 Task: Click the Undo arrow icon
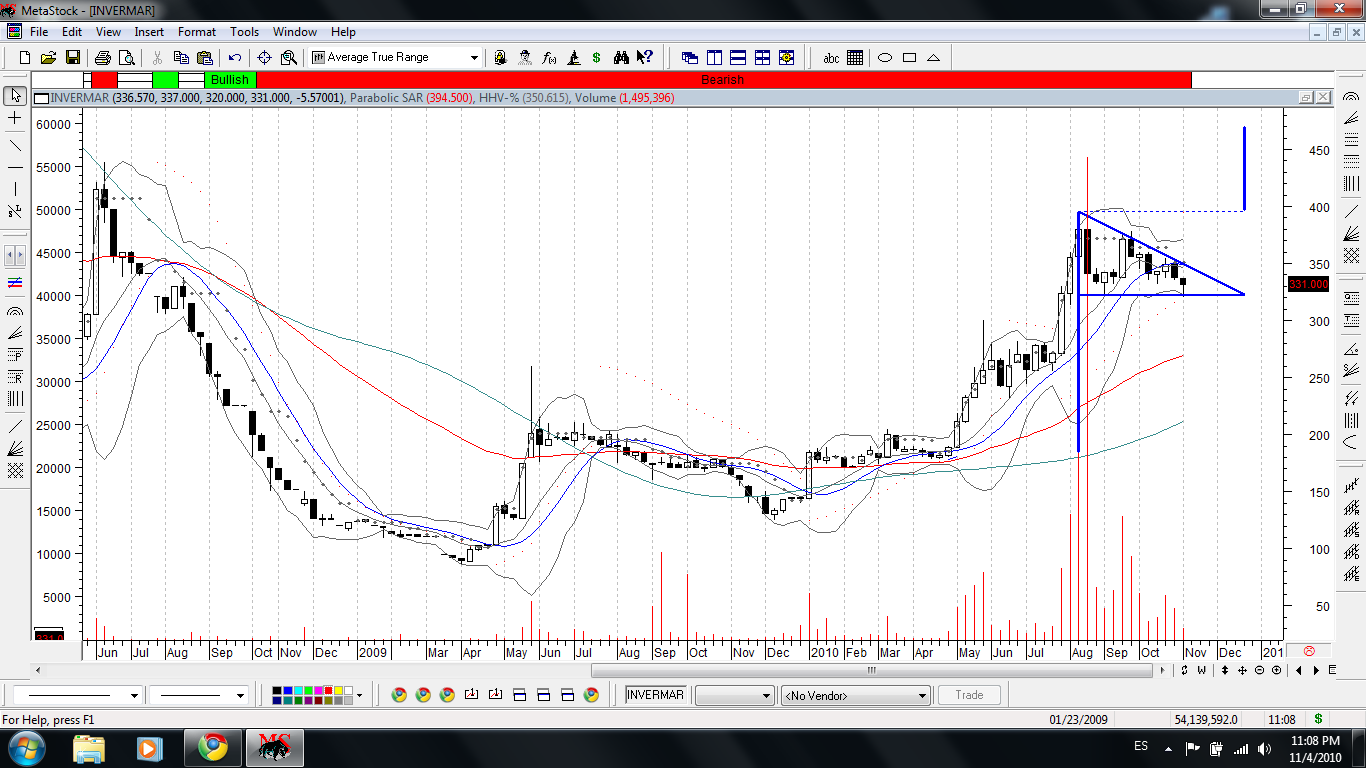point(235,58)
